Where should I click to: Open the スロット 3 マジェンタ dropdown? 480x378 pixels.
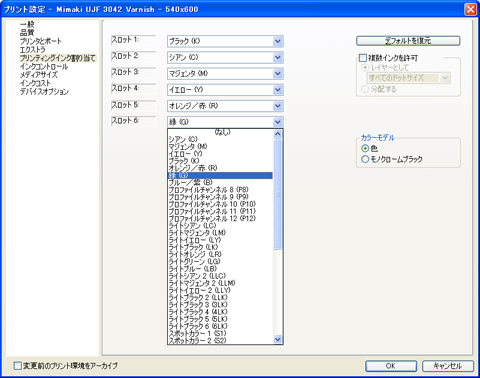click(x=225, y=73)
